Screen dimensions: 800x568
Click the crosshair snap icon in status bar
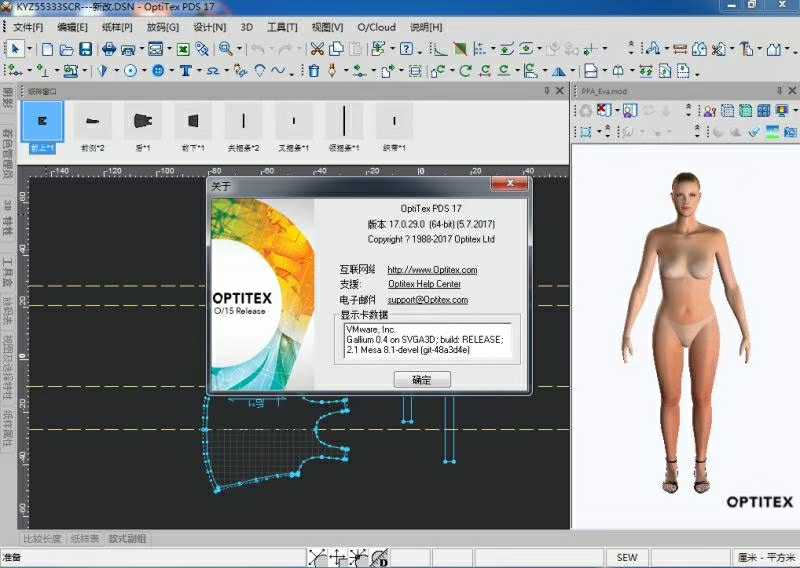tap(338, 557)
